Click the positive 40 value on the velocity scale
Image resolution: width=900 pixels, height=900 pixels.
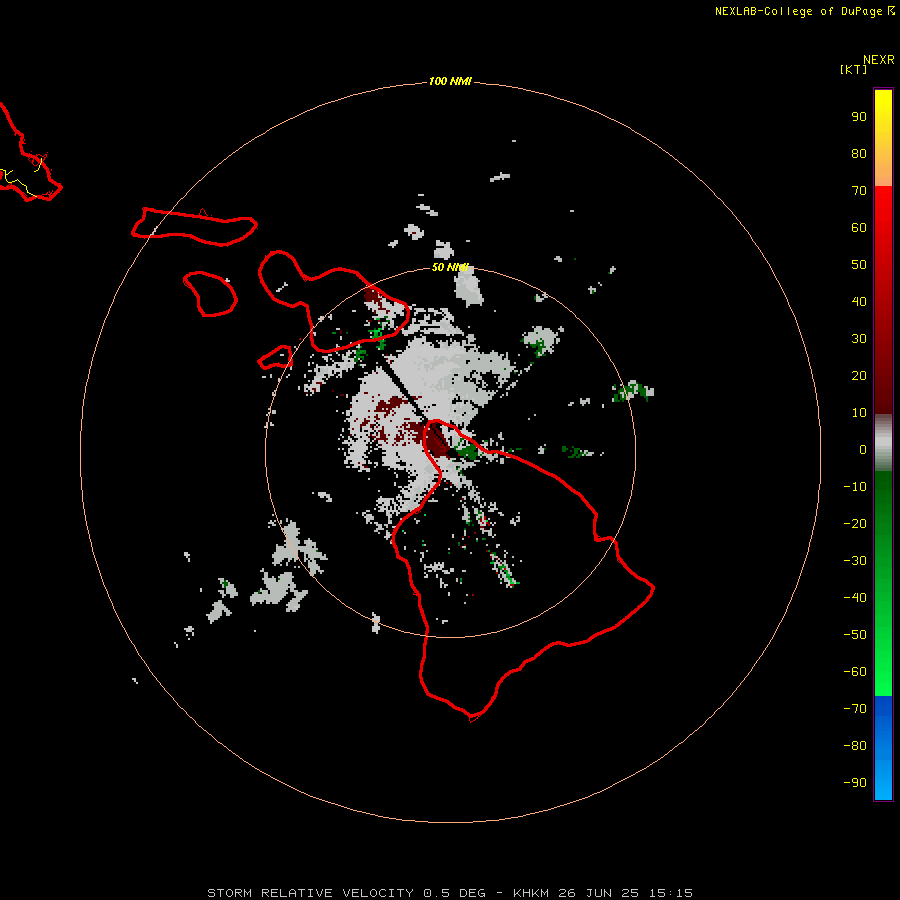click(859, 302)
